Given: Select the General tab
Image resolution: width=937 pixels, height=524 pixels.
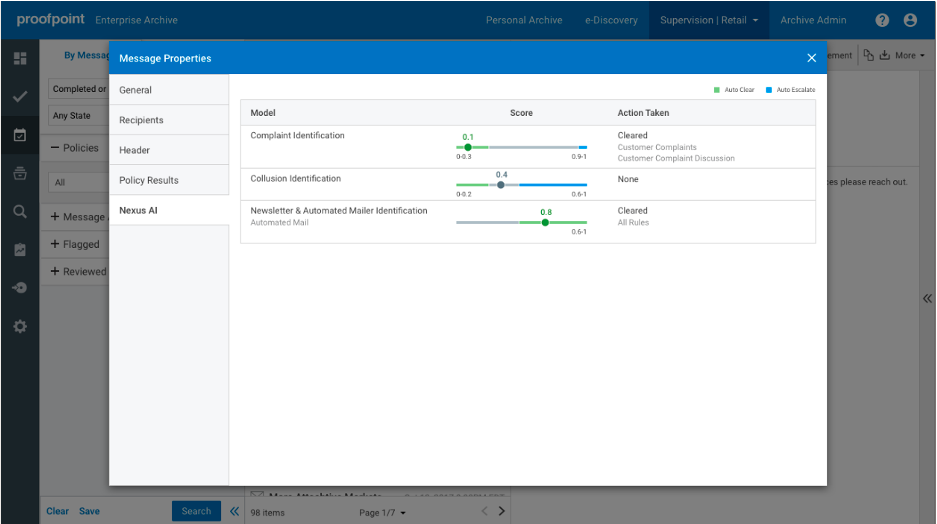Looking at the screenshot, I should [x=169, y=90].
